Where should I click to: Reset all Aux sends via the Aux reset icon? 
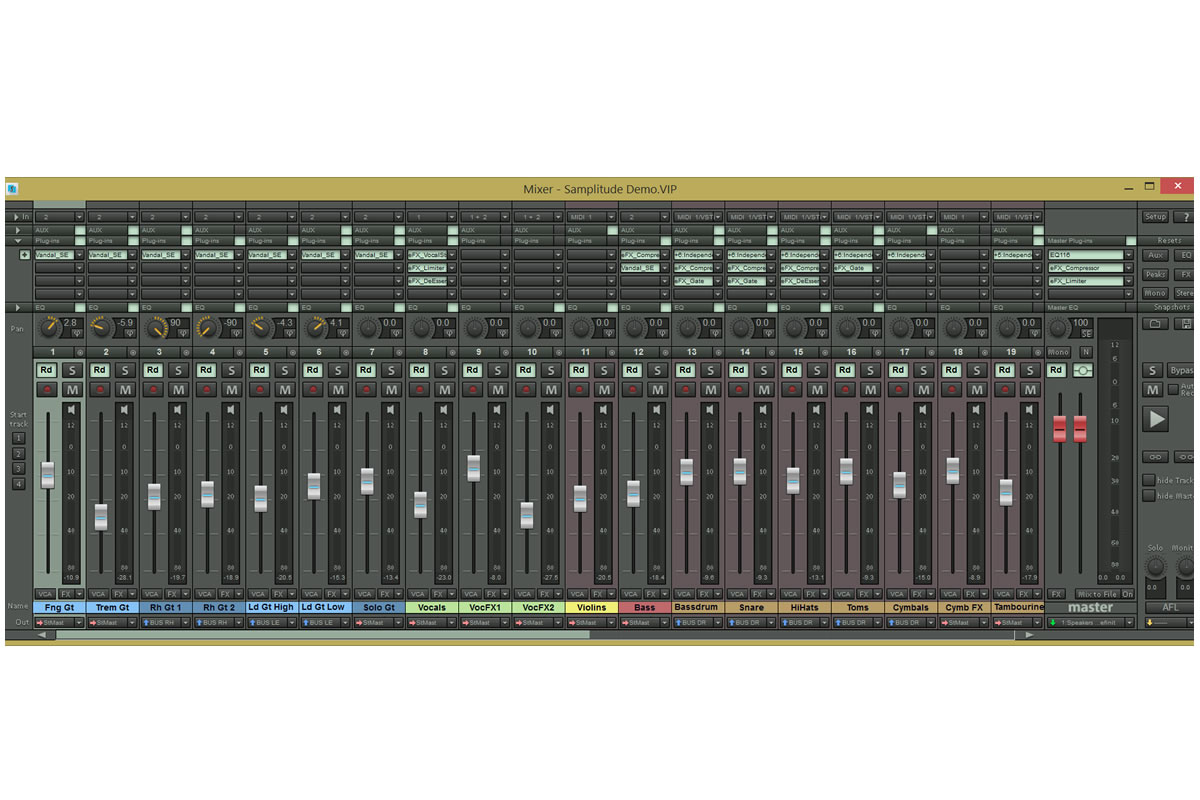tap(1156, 255)
